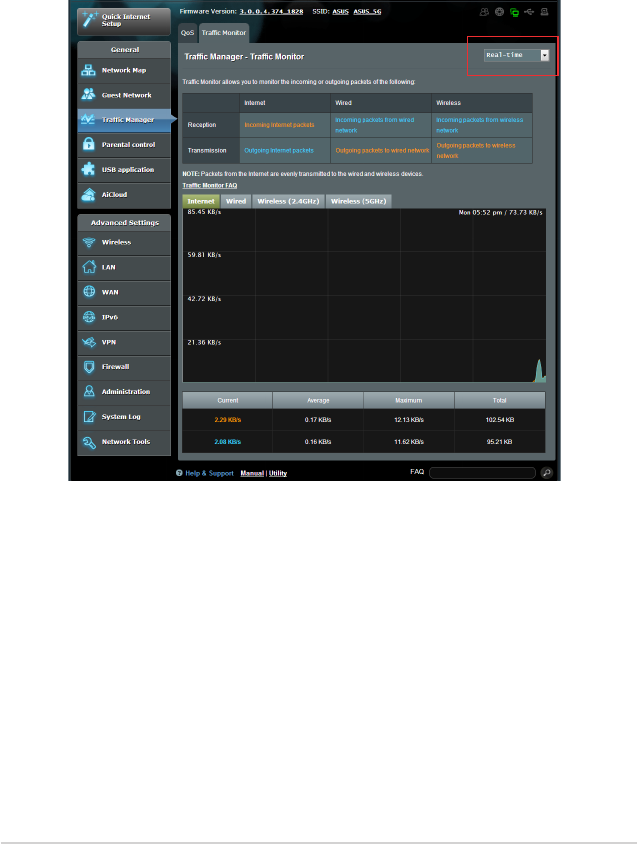Click 'Outgoing packets to wired network' text
Image resolution: width=637 pixels, height=844 pixels.
pyautogui.click(x=382, y=151)
